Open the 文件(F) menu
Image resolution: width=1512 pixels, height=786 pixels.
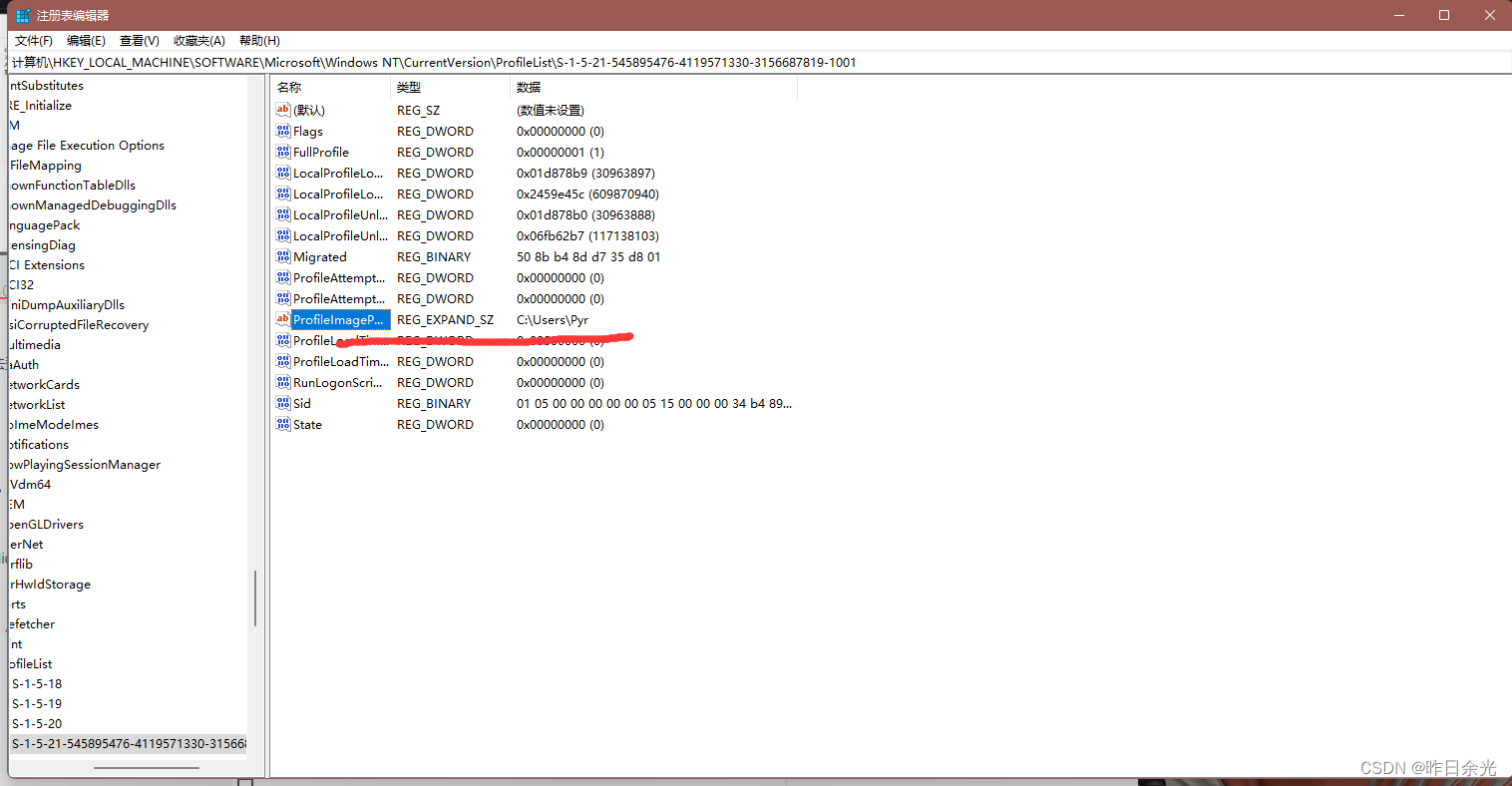[34, 41]
